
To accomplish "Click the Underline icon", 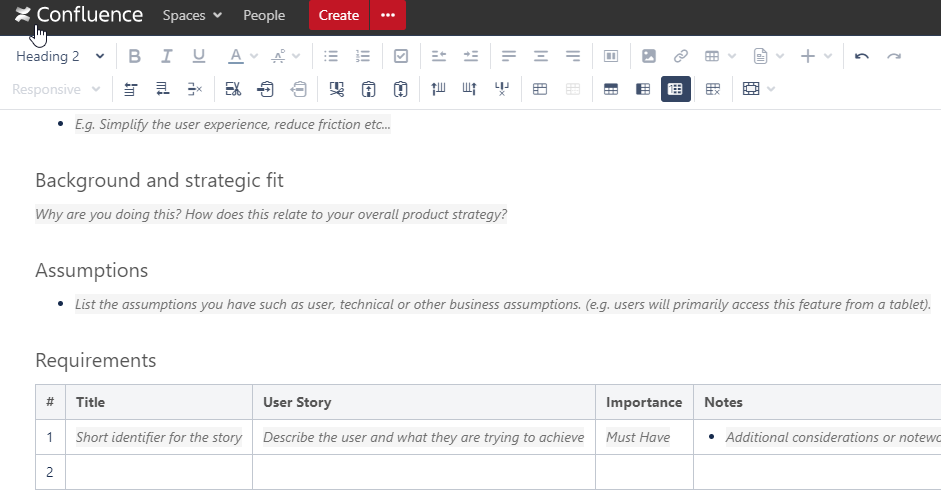I will click(199, 56).
